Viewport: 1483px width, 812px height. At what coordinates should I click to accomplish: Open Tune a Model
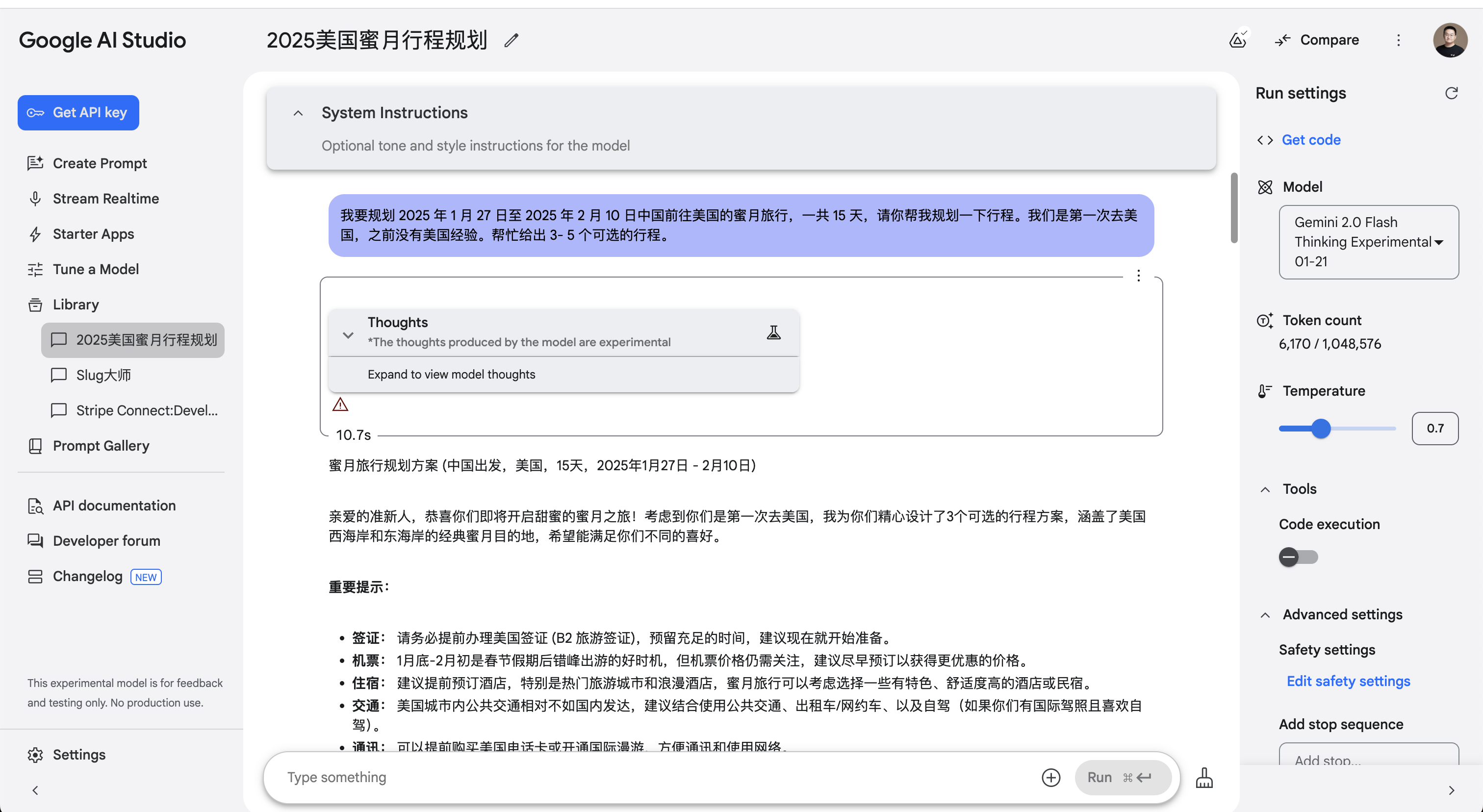point(96,269)
